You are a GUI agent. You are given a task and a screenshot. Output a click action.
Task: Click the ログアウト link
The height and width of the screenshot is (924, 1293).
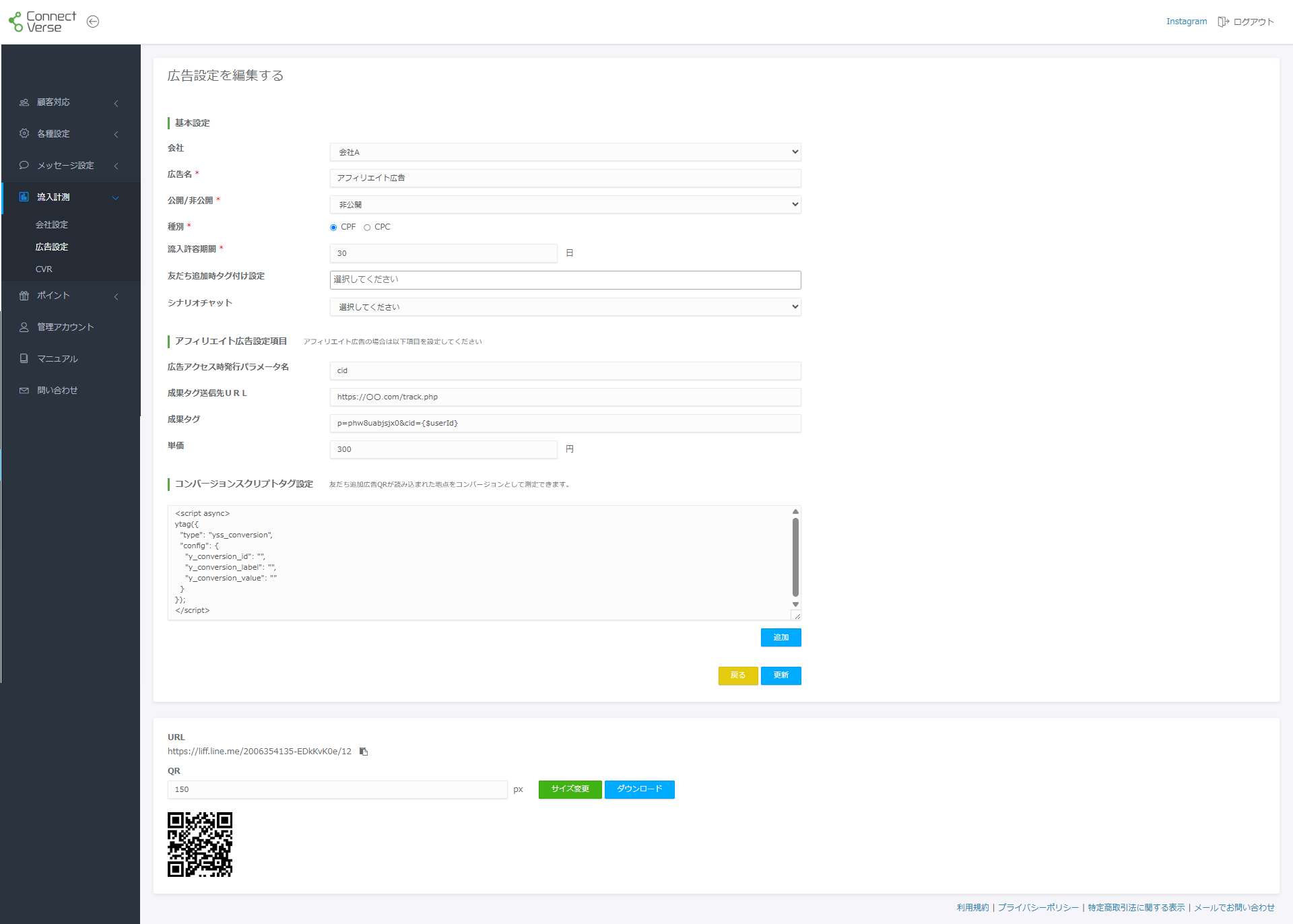1253,22
